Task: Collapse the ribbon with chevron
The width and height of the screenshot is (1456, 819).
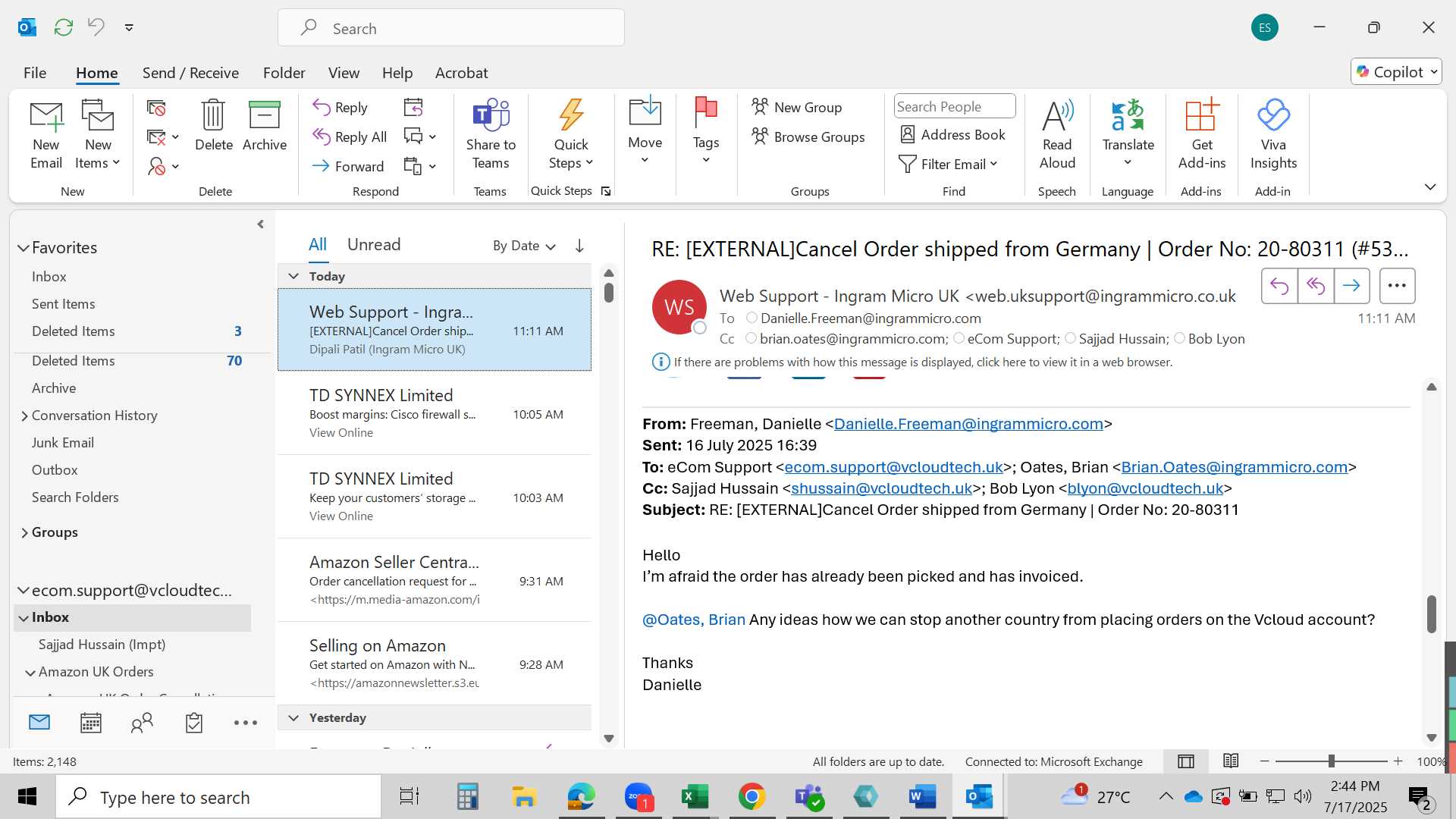Action: [x=1430, y=187]
